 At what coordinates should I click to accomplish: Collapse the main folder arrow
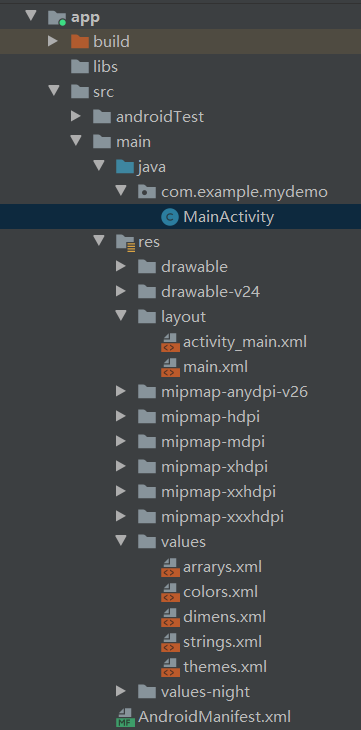click(76, 141)
